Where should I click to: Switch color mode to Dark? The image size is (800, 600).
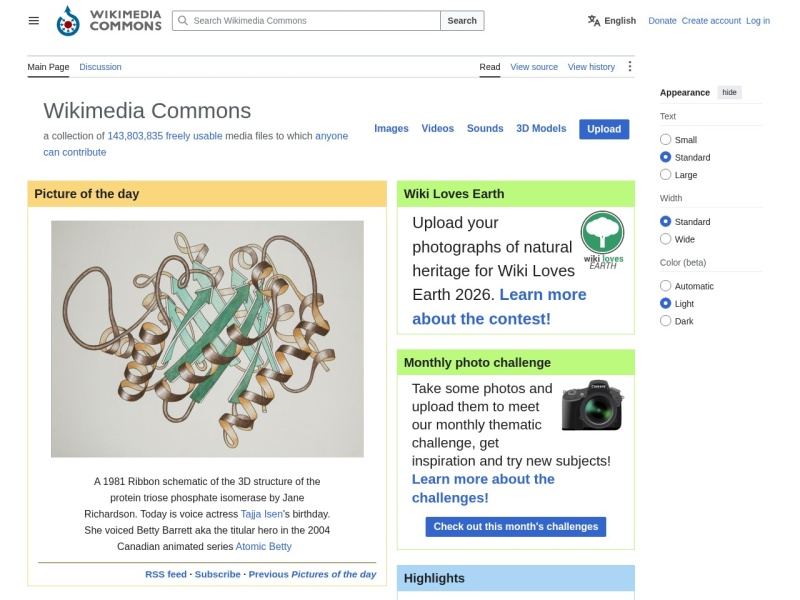665,321
